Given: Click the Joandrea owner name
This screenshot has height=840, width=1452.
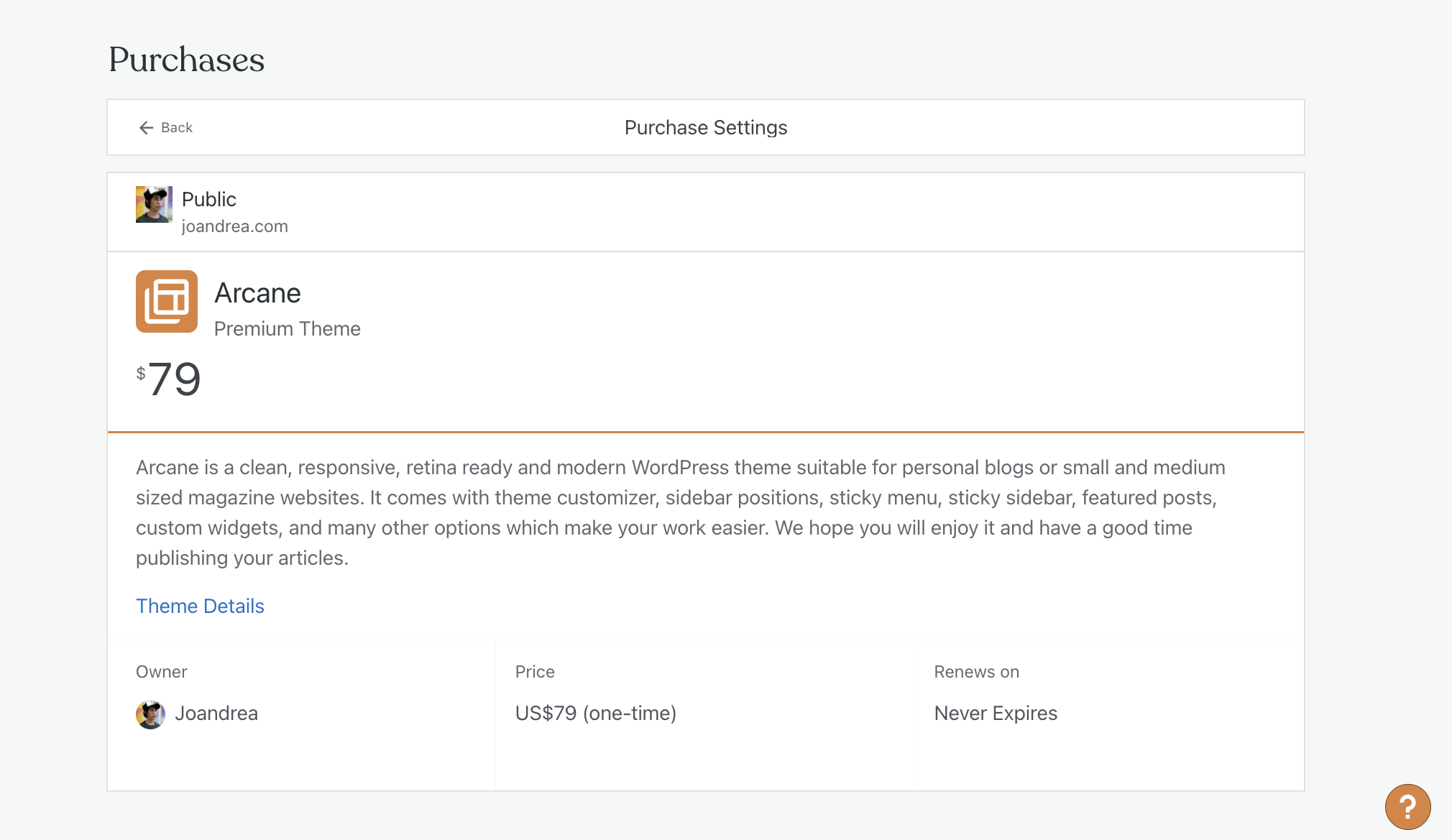Looking at the screenshot, I should click(216, 714).
